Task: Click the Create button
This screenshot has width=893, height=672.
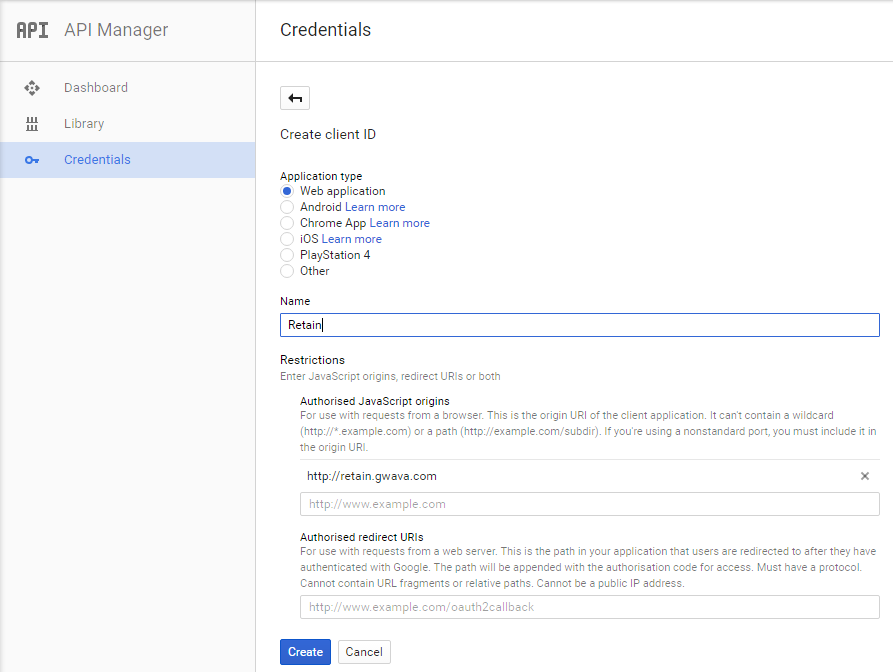Action: [x=305, y=651]
